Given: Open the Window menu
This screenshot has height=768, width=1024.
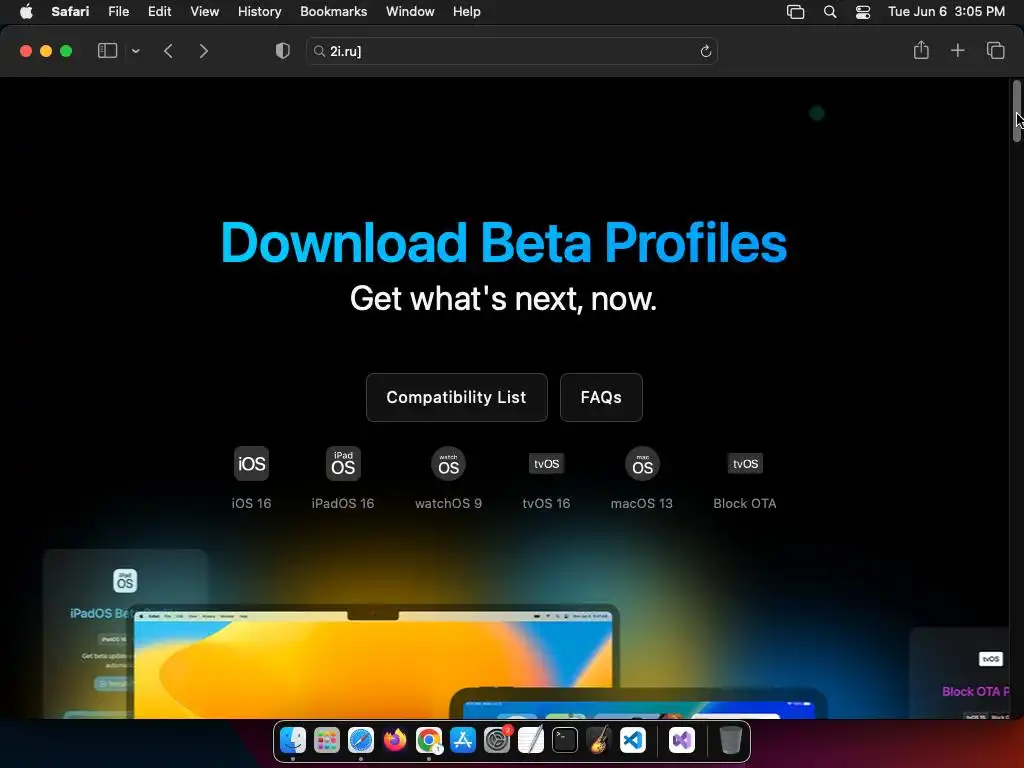Looking at the screenshot, I should [409, 11].
